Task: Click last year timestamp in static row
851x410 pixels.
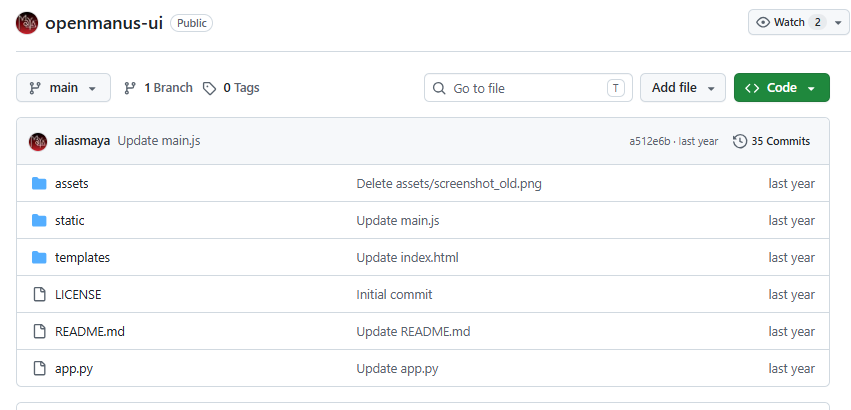Action: [x=791, y=220]
